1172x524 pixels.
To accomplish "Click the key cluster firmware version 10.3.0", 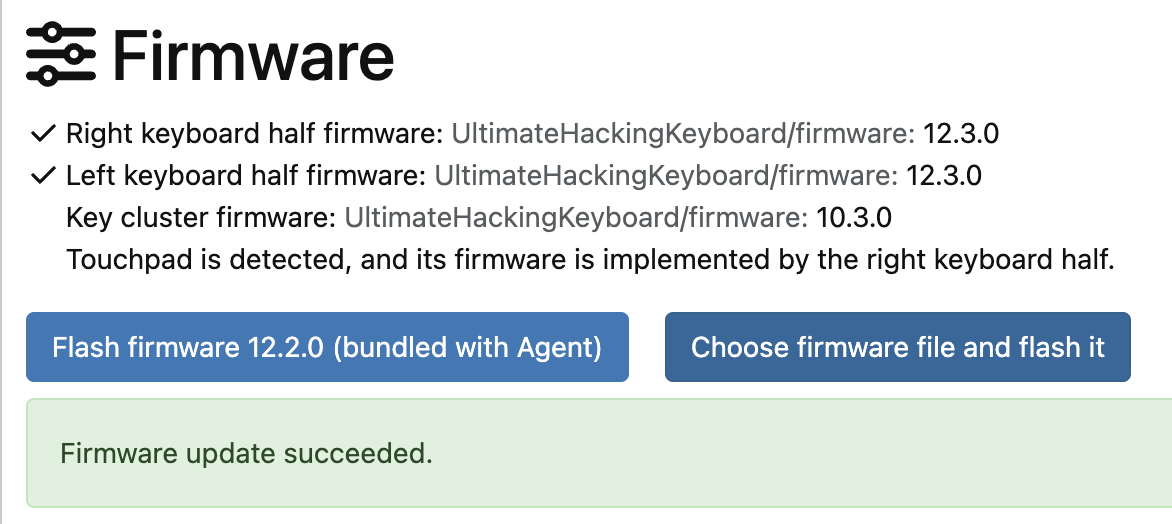I will [854, 218].
